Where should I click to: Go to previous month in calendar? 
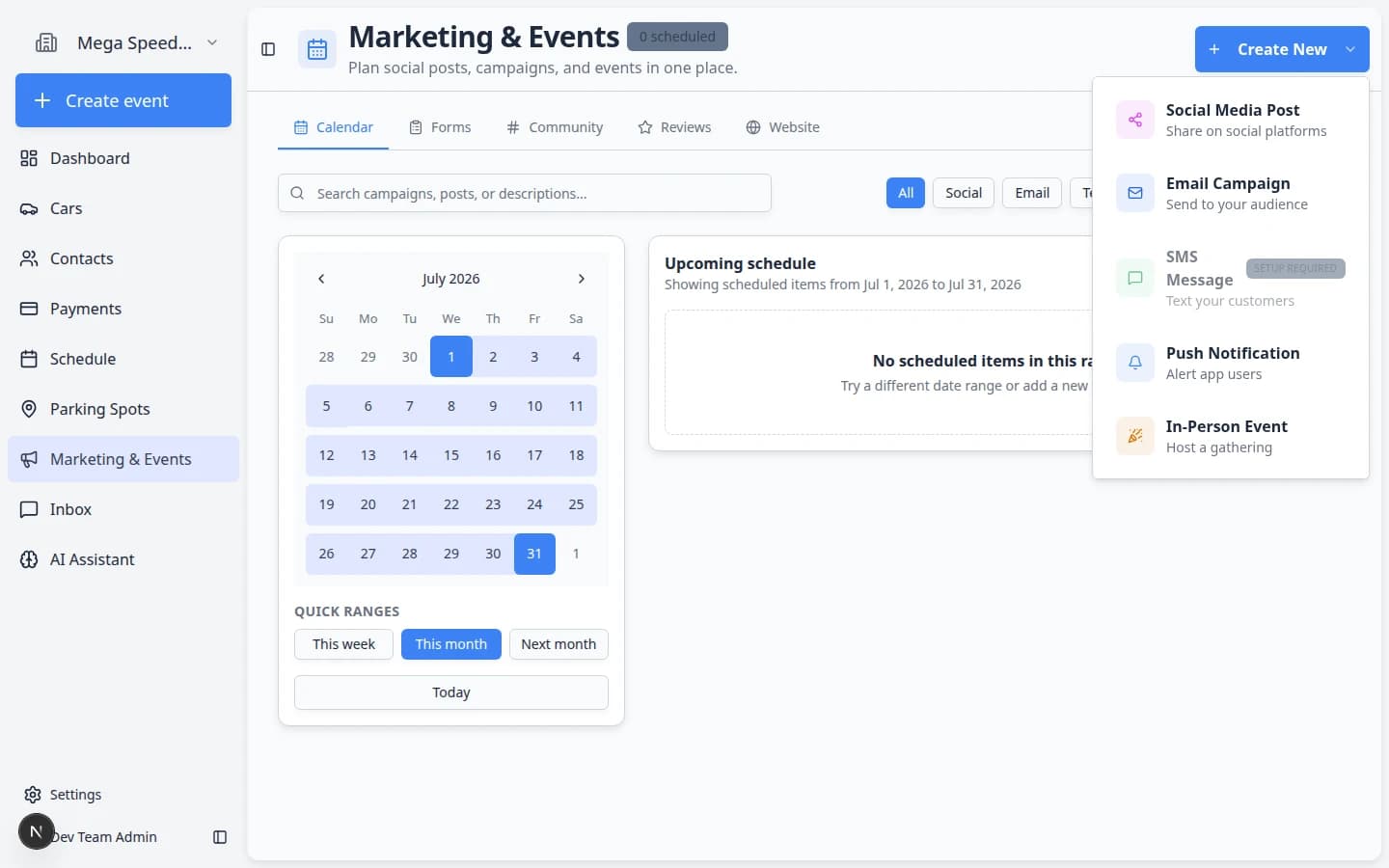(321, 279)
